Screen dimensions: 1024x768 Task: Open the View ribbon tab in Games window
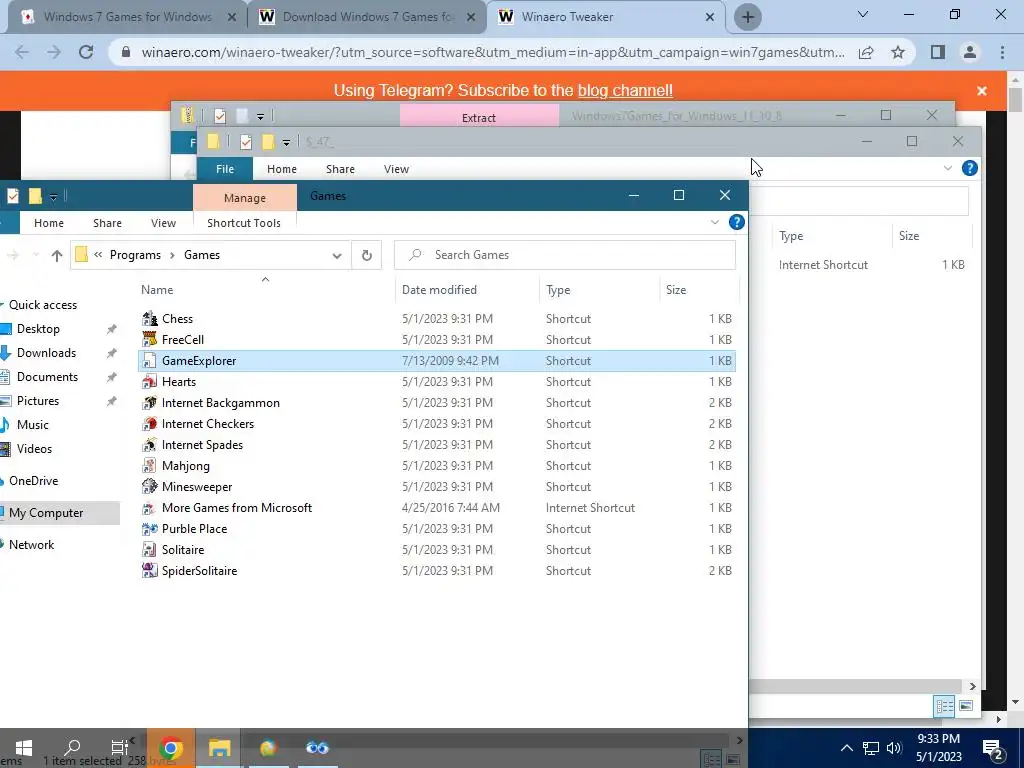coord(163,223)
